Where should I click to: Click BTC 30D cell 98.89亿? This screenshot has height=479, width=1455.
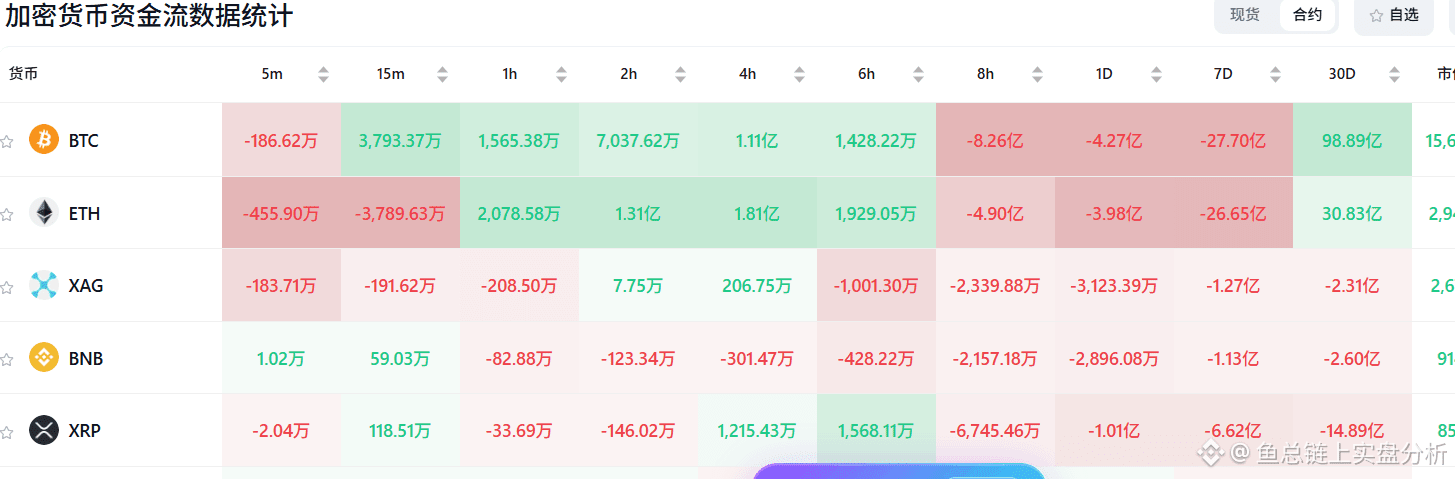pyautogui.click(x=1352, y=141)
